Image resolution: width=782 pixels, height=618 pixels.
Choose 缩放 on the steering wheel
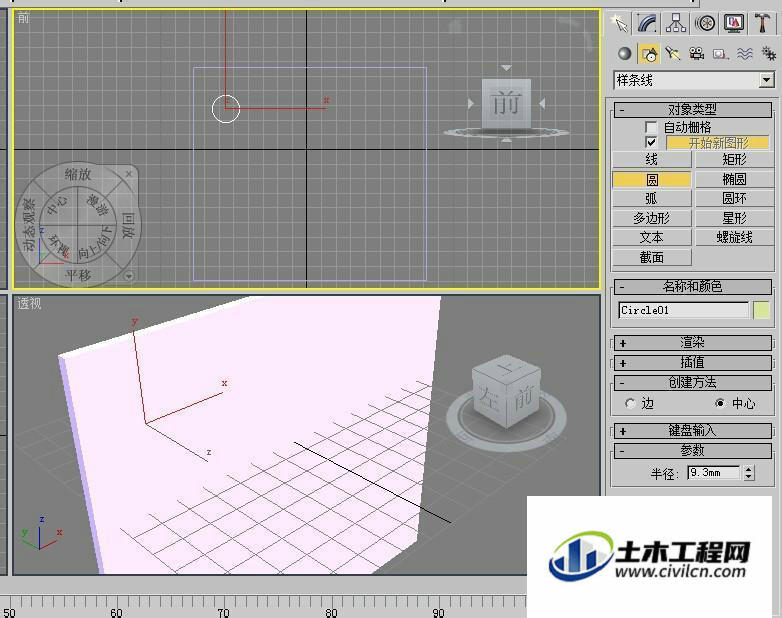click(78, 174)
